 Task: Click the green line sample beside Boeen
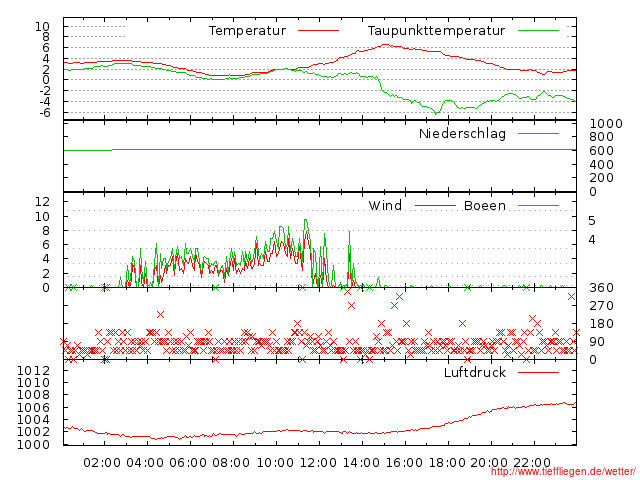tap(538, 205)
